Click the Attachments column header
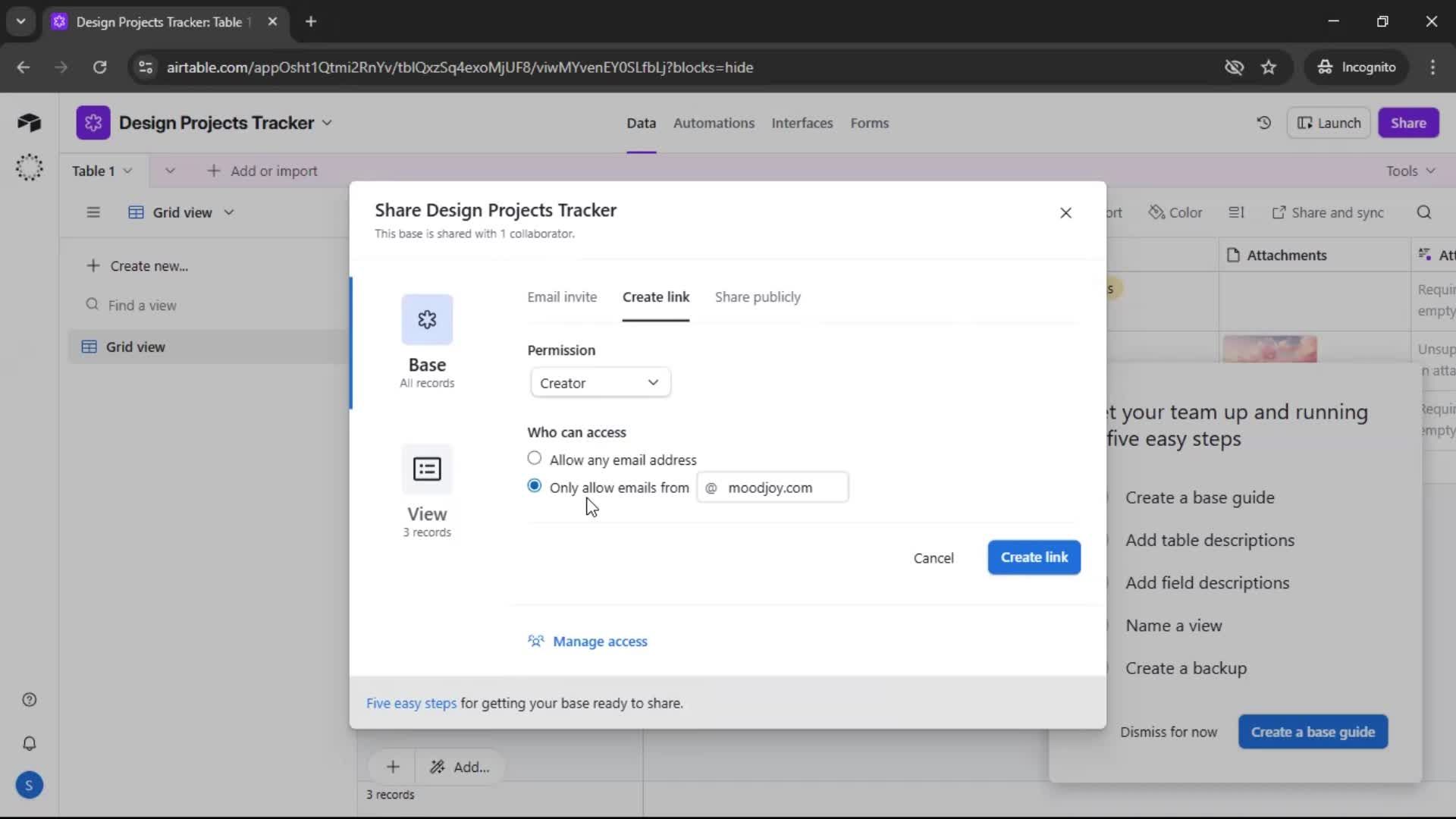Viewport: 1456px width, 819px height. click(1314, 256)
